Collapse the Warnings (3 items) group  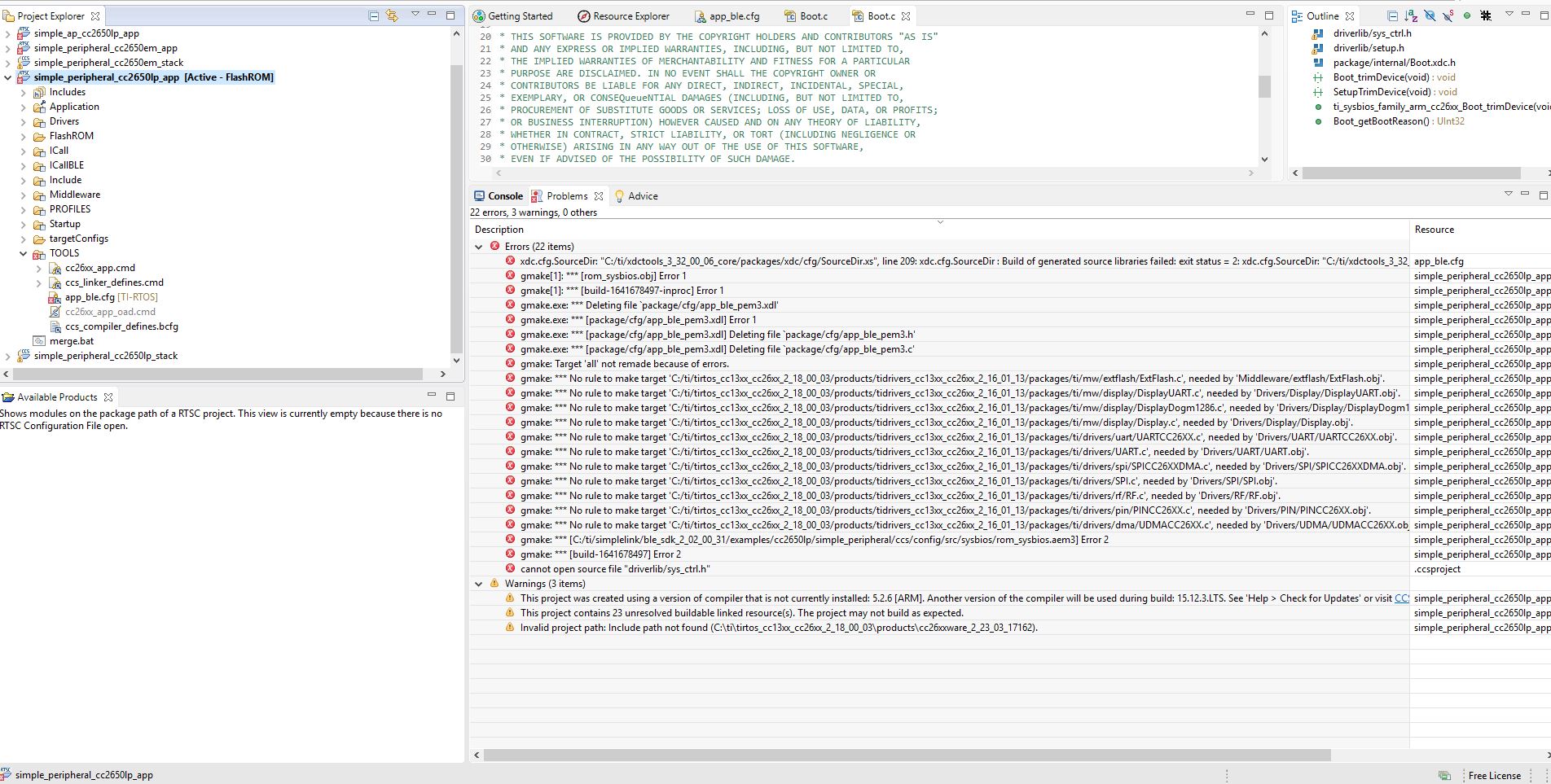[x=479, y=584]
